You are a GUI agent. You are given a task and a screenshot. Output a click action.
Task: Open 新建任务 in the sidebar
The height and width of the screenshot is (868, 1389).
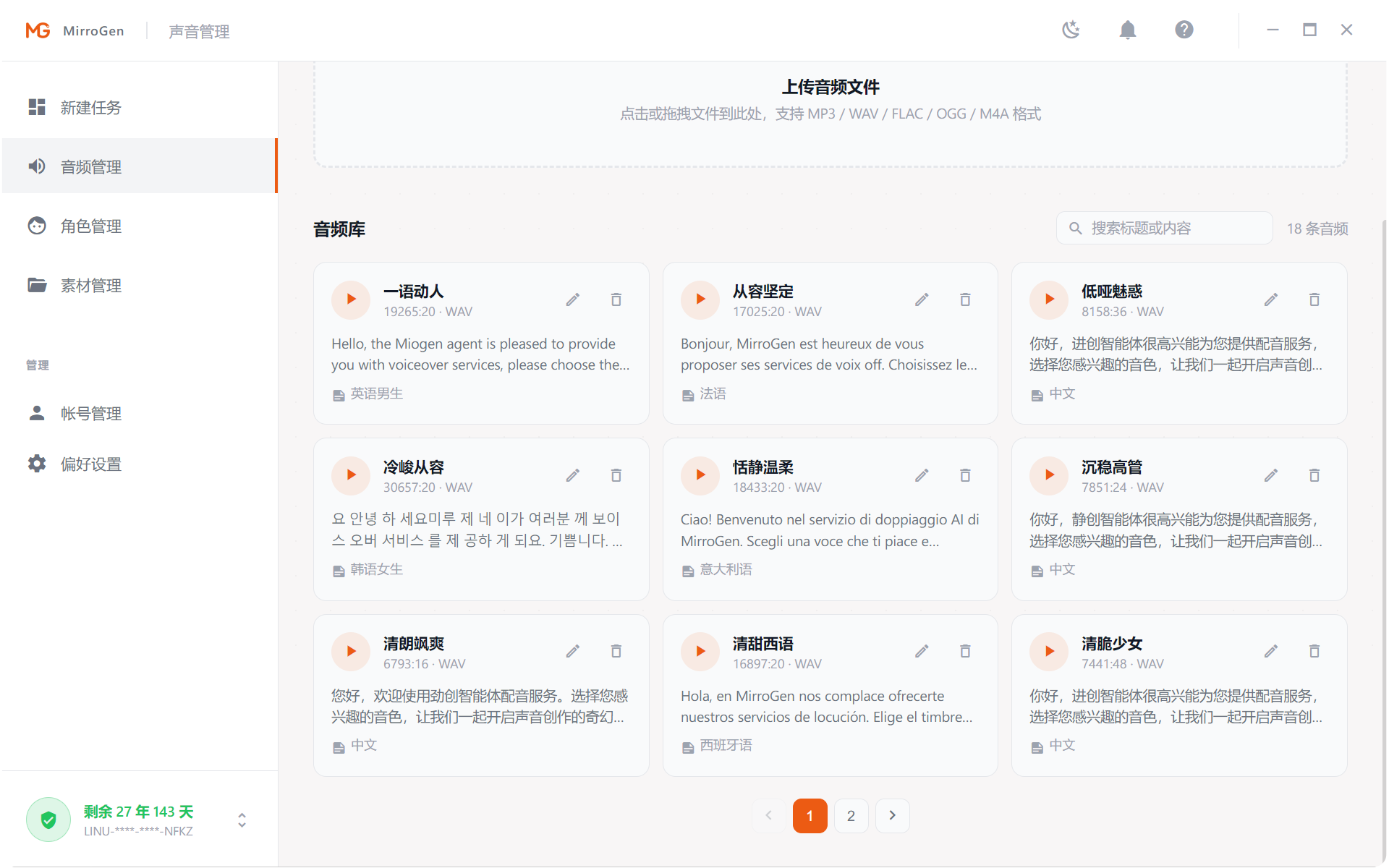click(90, 108)
